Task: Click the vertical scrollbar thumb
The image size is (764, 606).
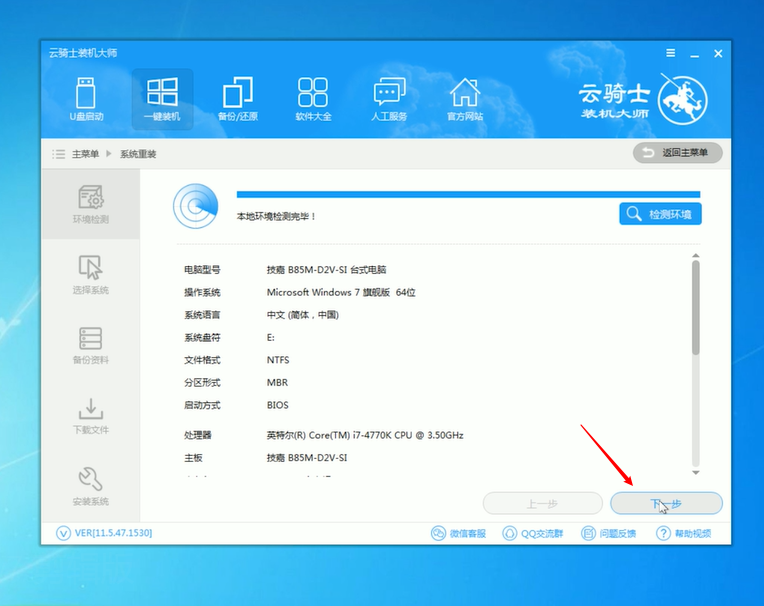Action: (x=696, y=308)
